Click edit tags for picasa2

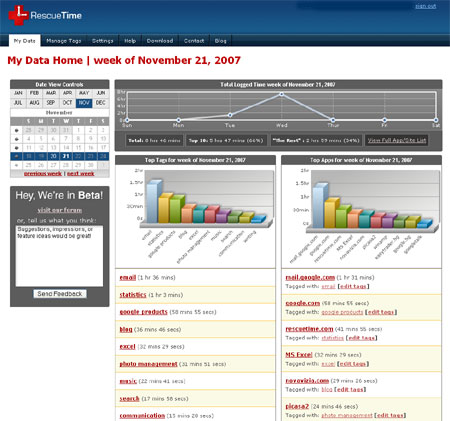pyautogui.click(x=390, y=415)
